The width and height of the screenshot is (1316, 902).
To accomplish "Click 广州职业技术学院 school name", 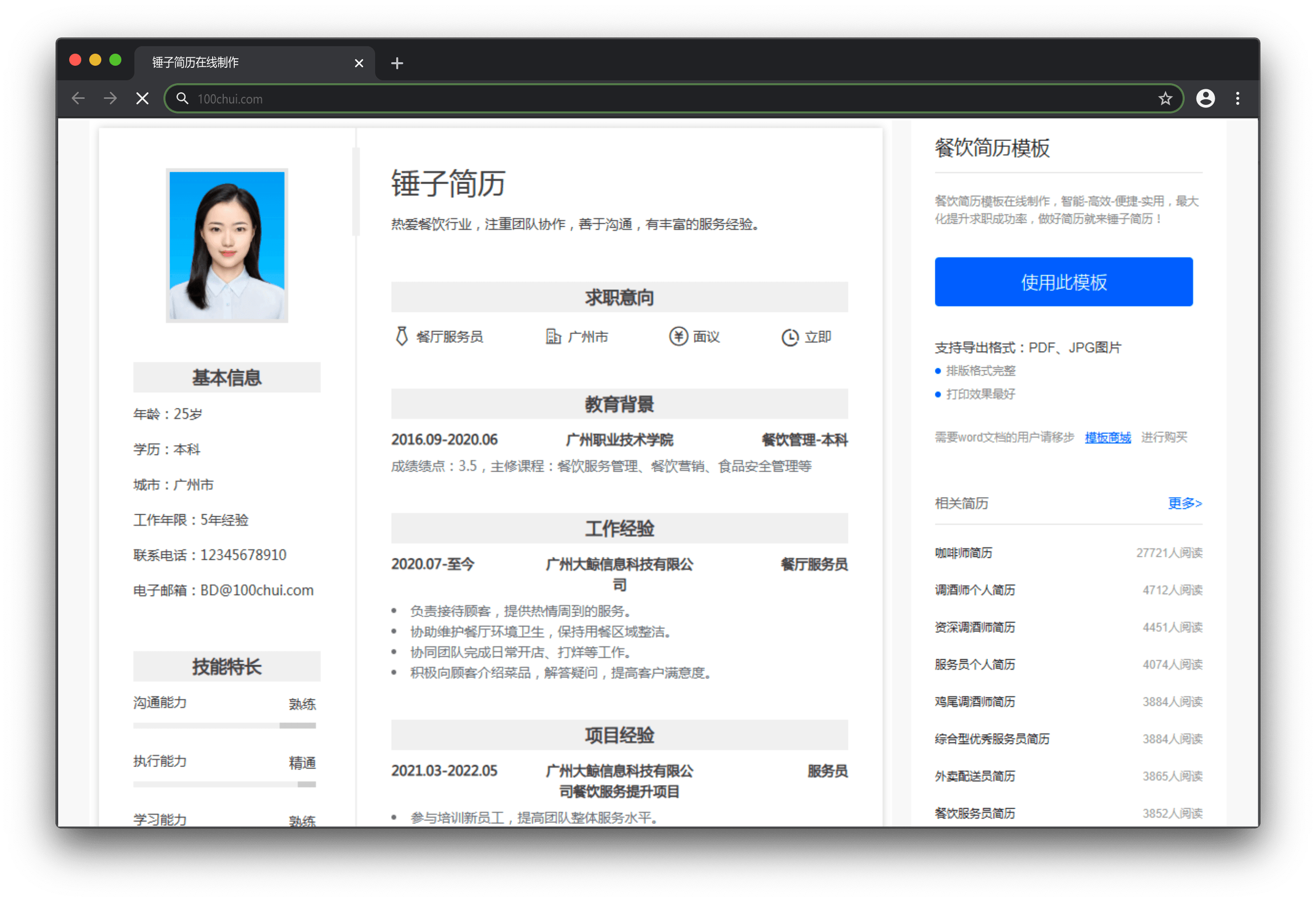I will tap(619, 439).
